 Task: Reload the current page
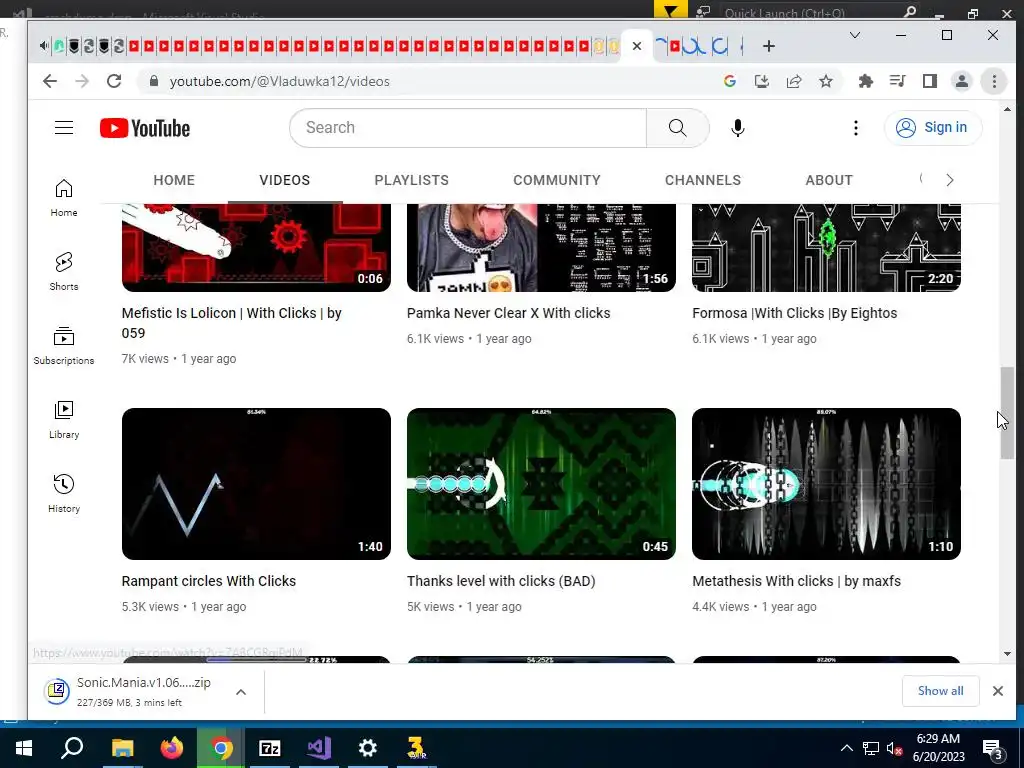tap(114, 81)
